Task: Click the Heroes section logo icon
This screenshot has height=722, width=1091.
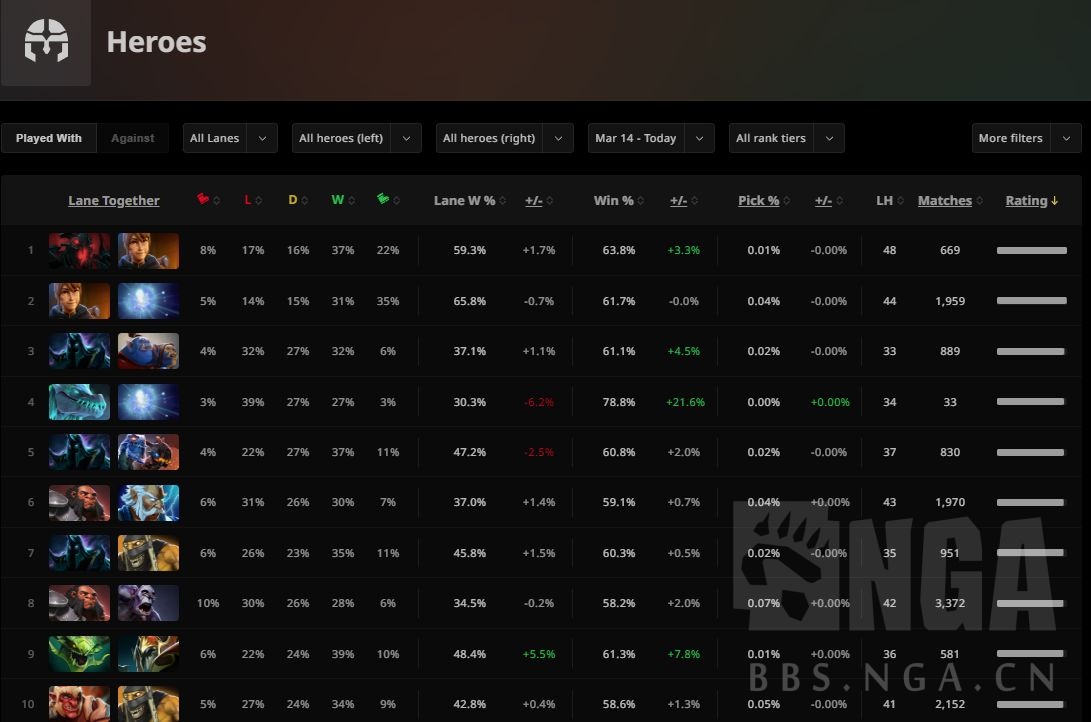Action: (x=46, y=43)
